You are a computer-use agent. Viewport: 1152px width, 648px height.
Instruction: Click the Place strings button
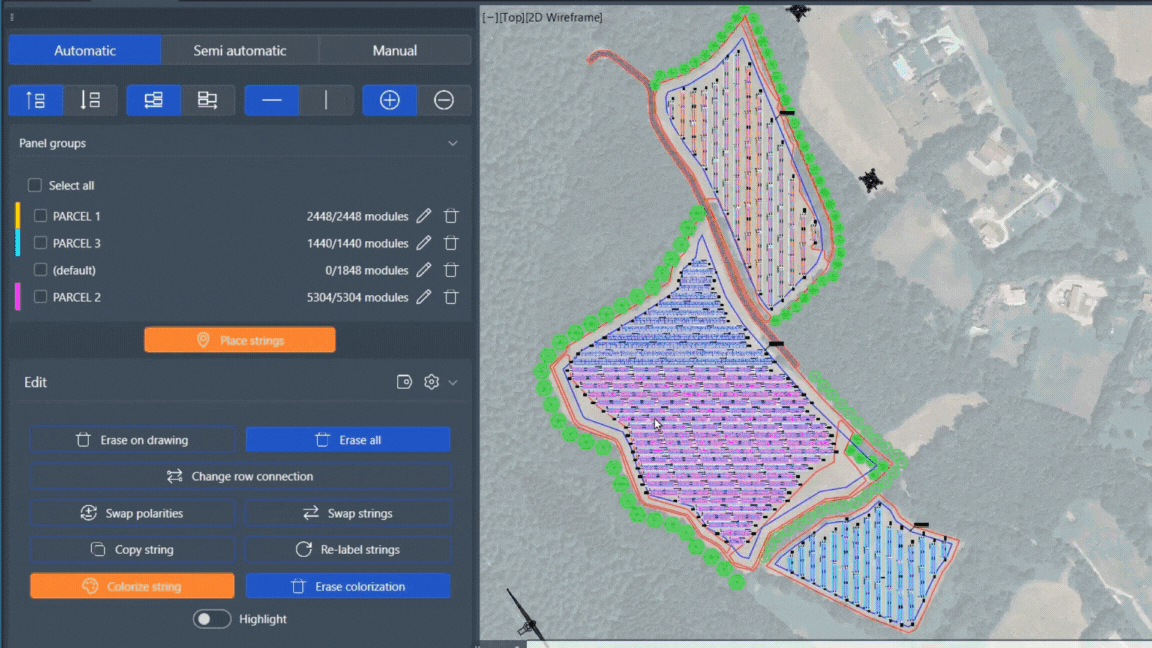(x=240, y=340)
